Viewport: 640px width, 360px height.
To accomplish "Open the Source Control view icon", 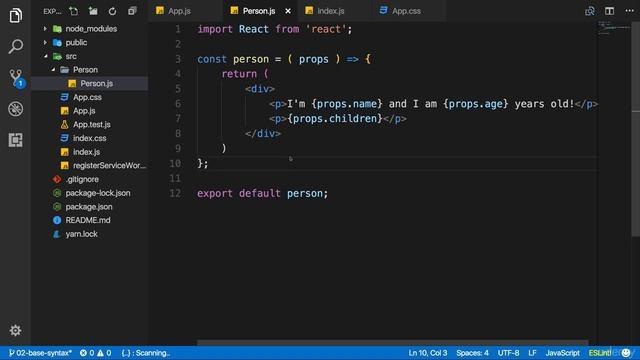I will [x=16, y=78].
